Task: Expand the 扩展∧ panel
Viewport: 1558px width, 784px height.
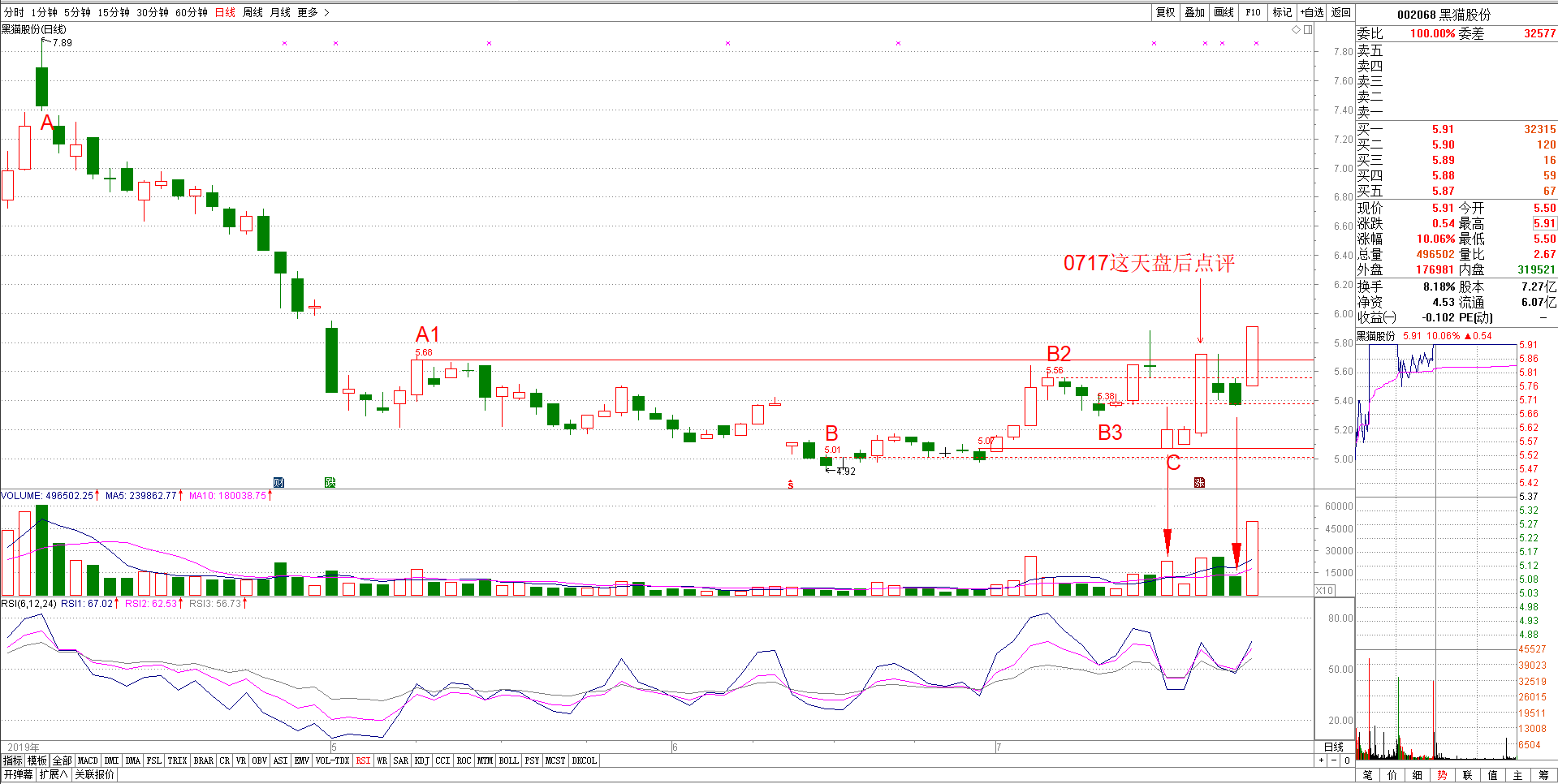Action: [54, 774]
